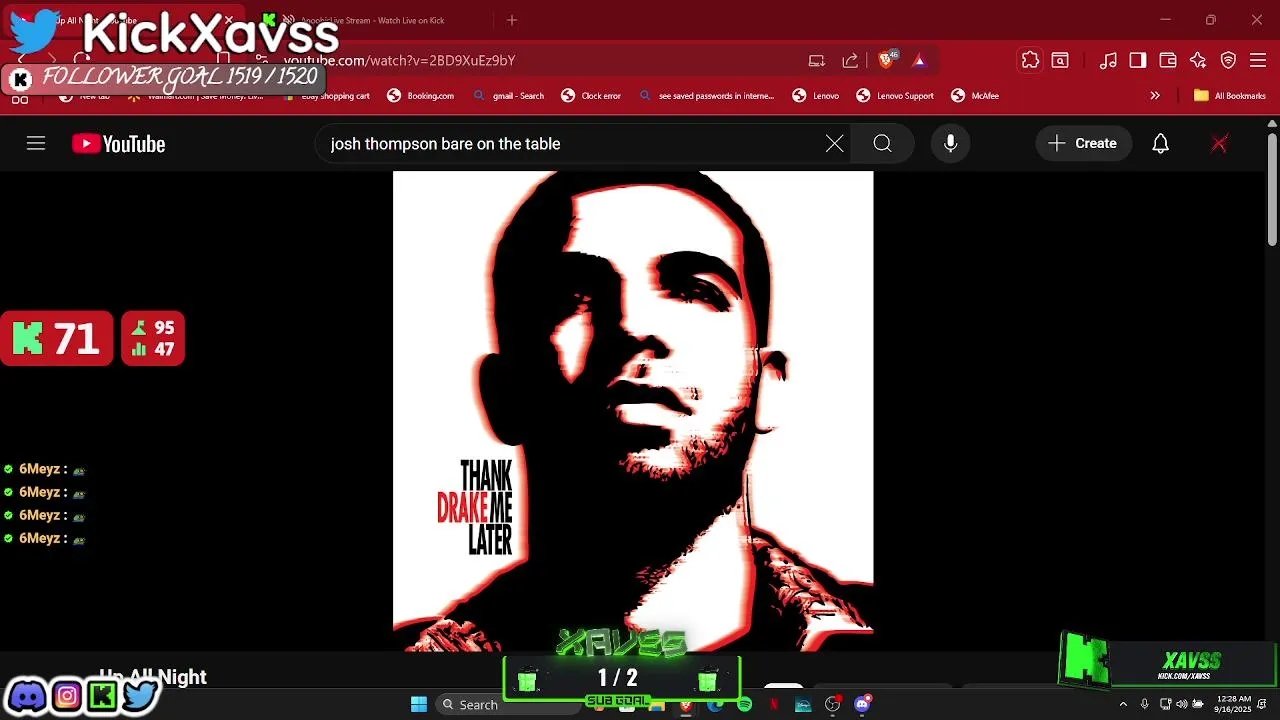Expand hidden bookmarks chevron

coord(1155,96)
